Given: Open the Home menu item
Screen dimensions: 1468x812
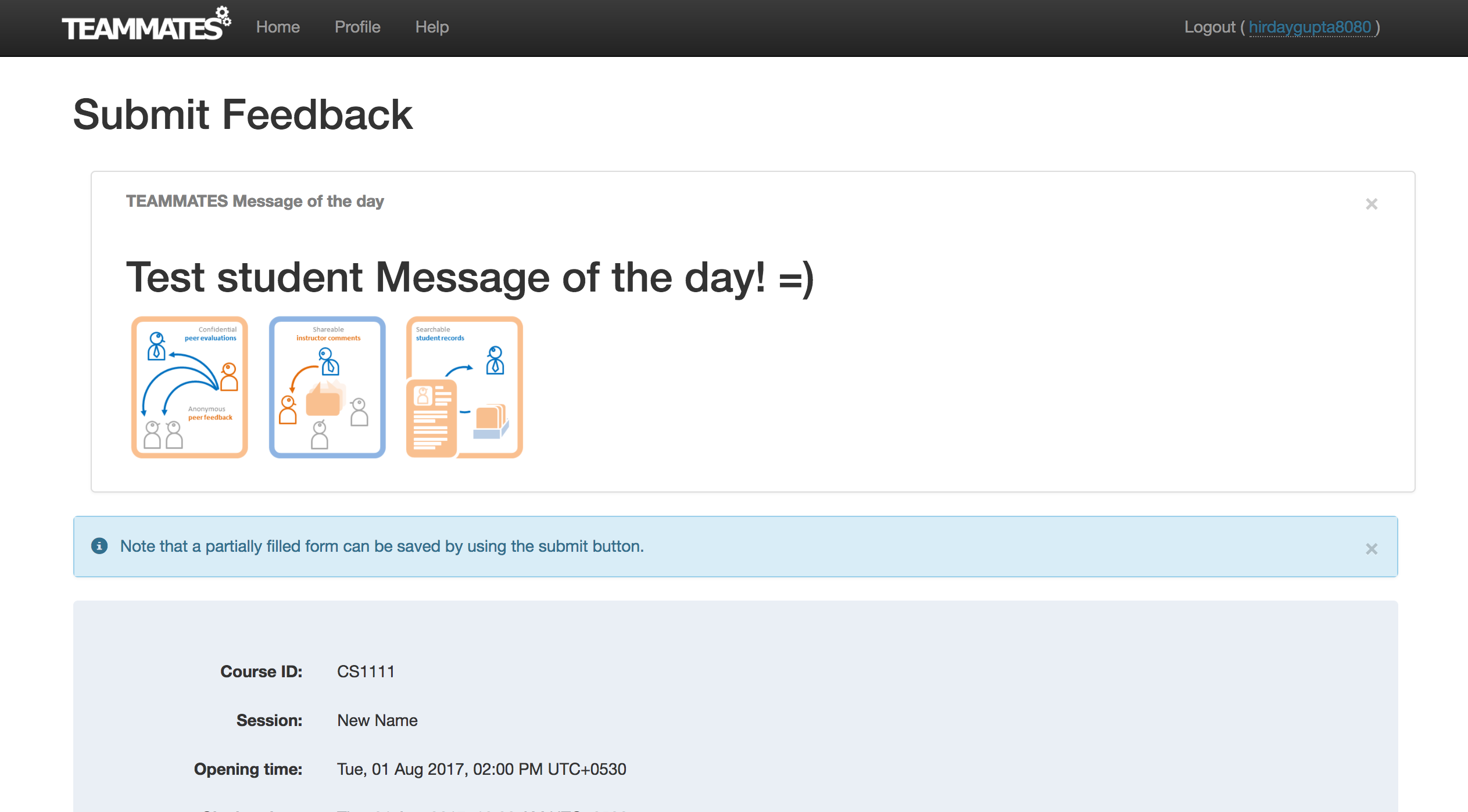Looking at the screenshot, I should pos(278,27).
